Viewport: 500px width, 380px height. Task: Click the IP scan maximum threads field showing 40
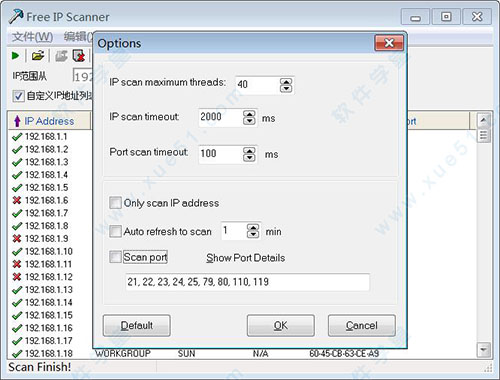click(x=257, y=85)
